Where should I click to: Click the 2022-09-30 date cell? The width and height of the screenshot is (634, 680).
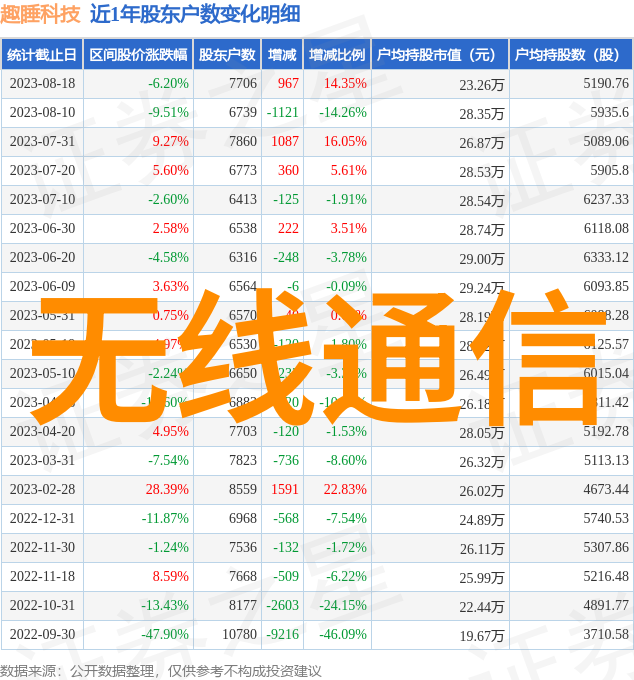[x=42, y=635]
